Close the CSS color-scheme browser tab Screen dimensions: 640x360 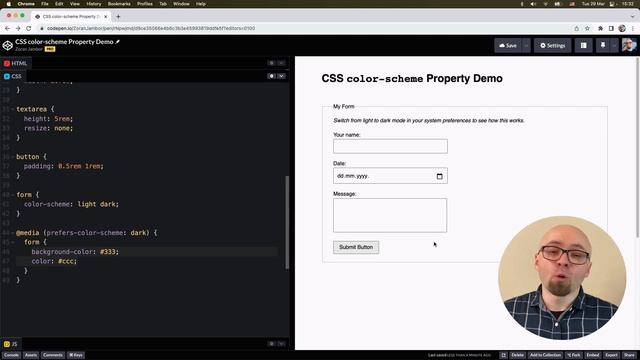(x=105, y=17)
